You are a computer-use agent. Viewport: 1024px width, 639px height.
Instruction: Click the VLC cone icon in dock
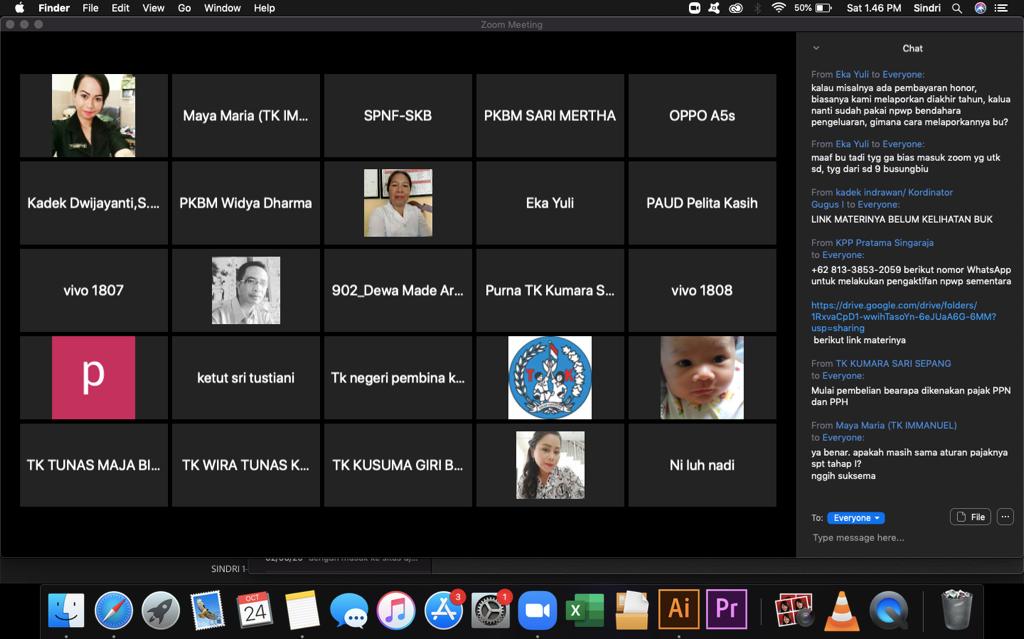(x=842, y=609)
